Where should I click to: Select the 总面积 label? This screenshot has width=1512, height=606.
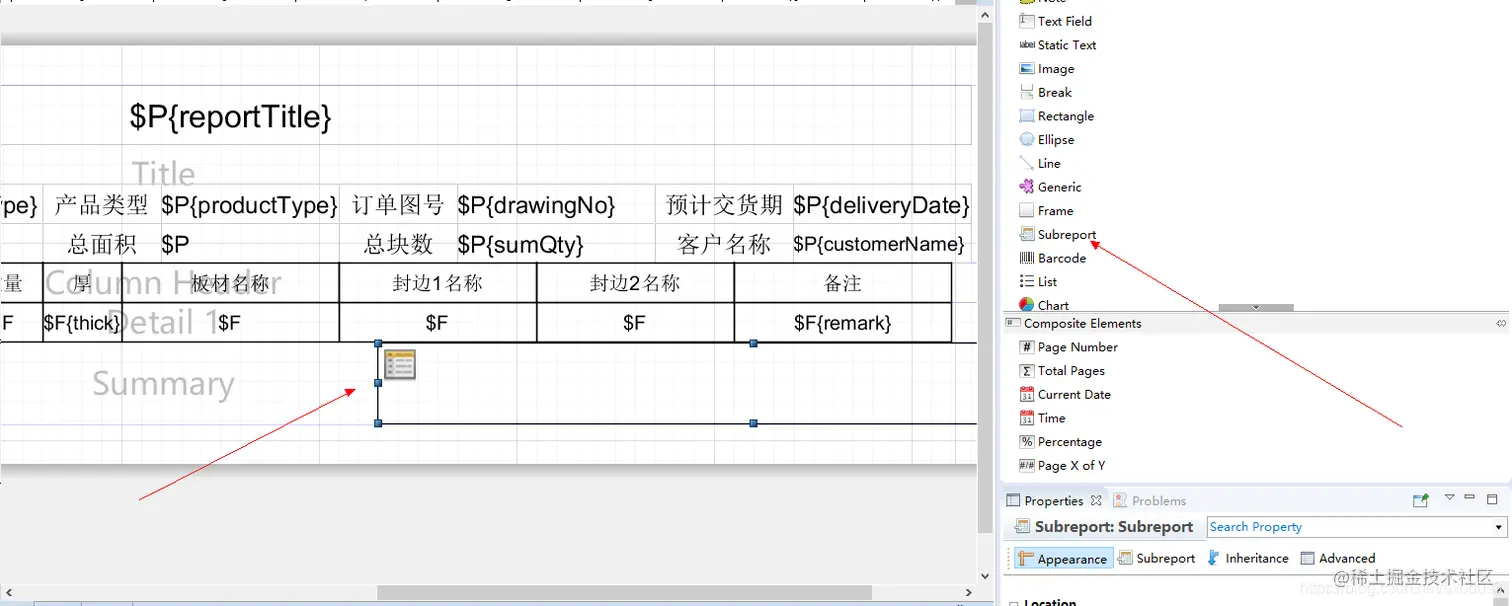(x=101, y=244)
